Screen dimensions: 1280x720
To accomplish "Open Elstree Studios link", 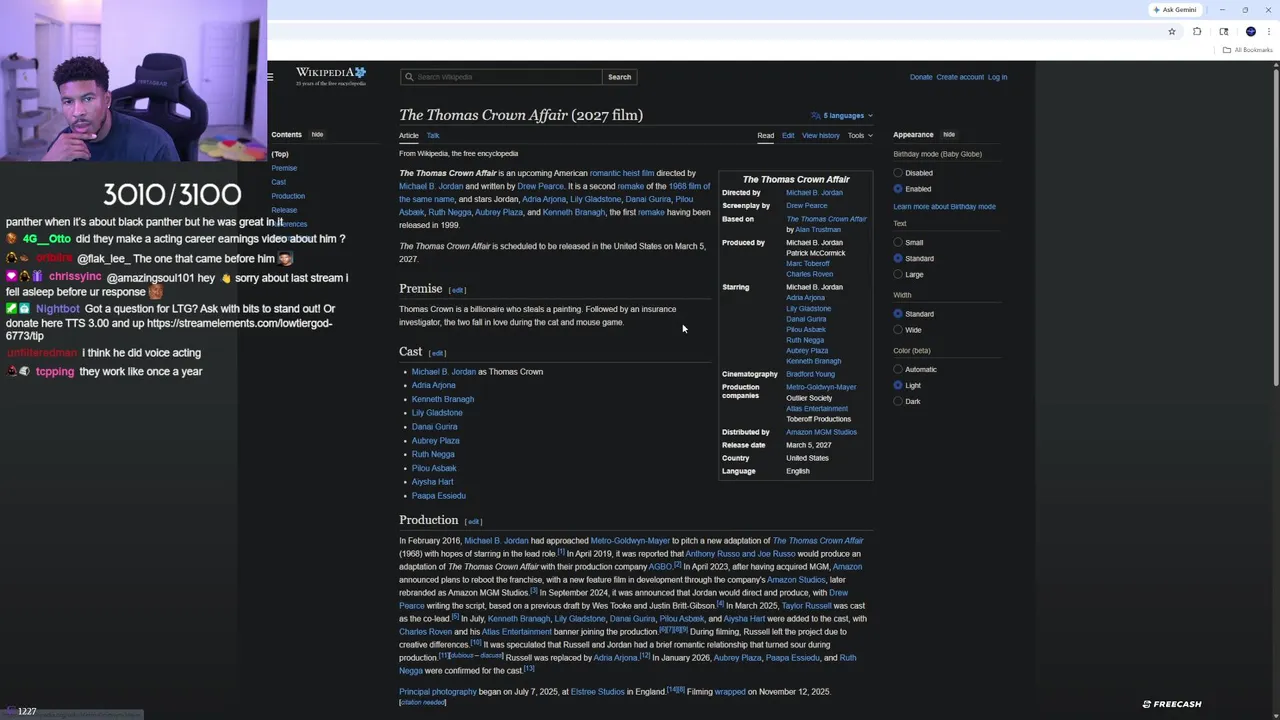I will point(597,692).
